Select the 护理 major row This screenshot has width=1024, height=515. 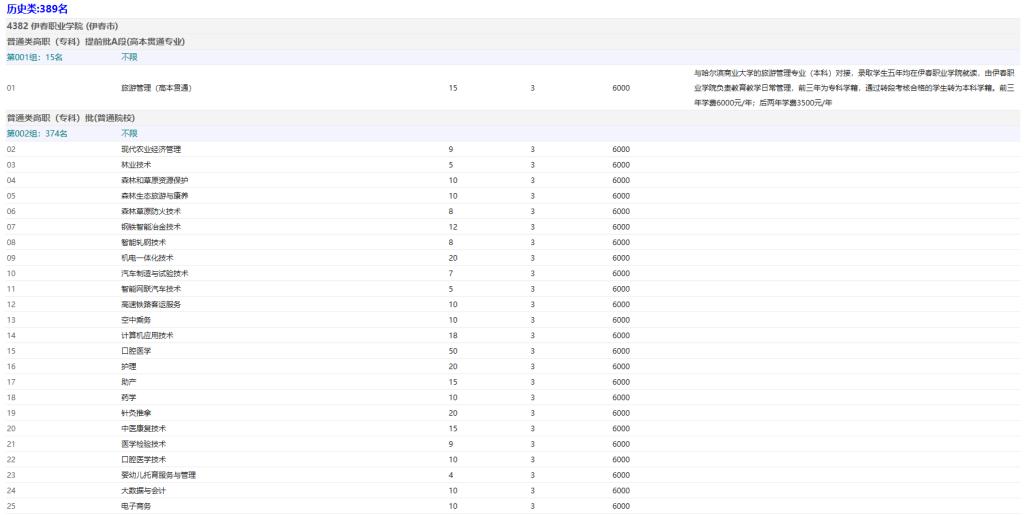(128, 366)
